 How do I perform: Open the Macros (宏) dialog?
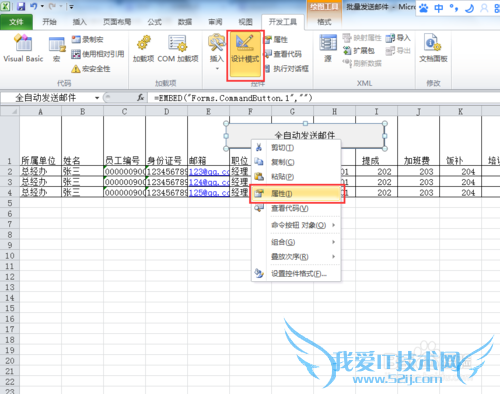[57, 49]
